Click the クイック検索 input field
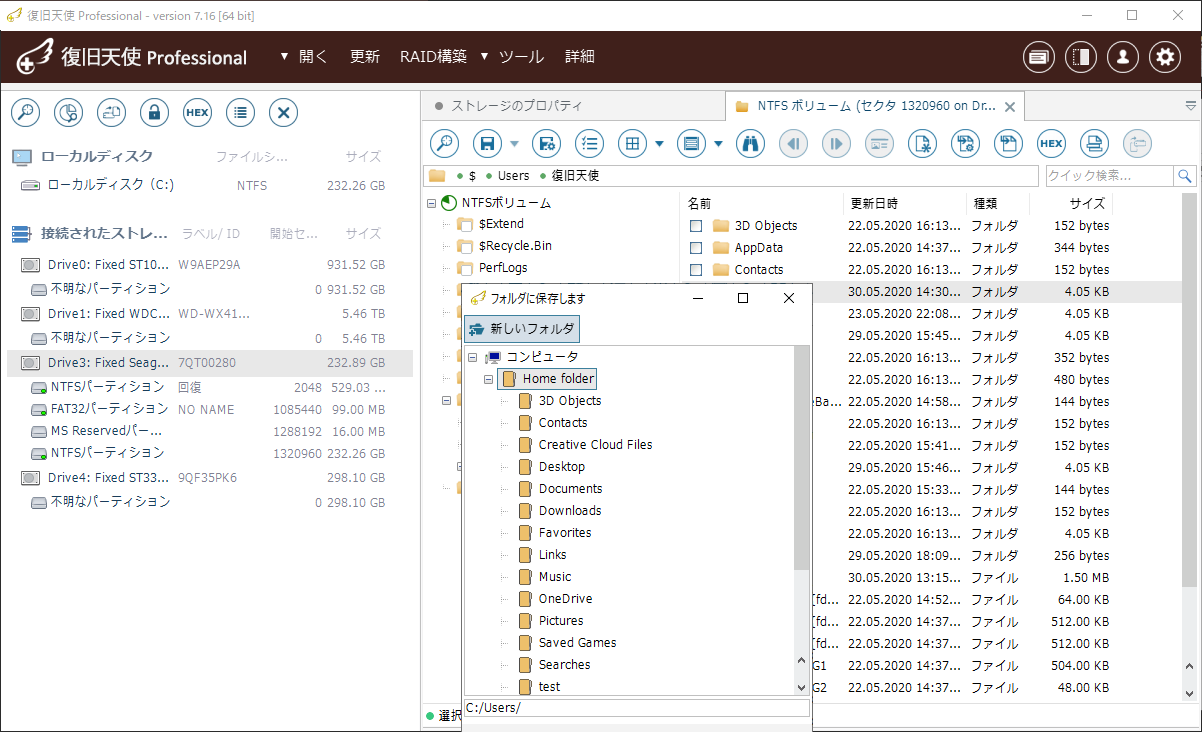1202x732 pixels. point(1109,176)
